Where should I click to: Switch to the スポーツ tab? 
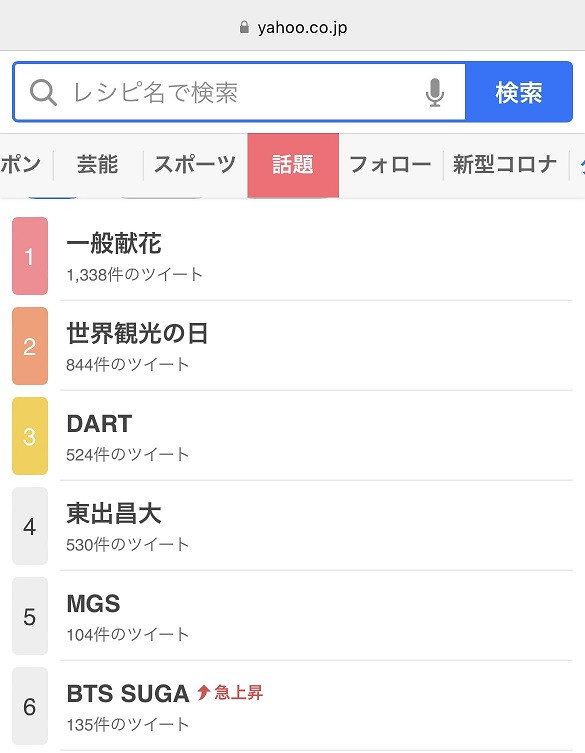195,165
